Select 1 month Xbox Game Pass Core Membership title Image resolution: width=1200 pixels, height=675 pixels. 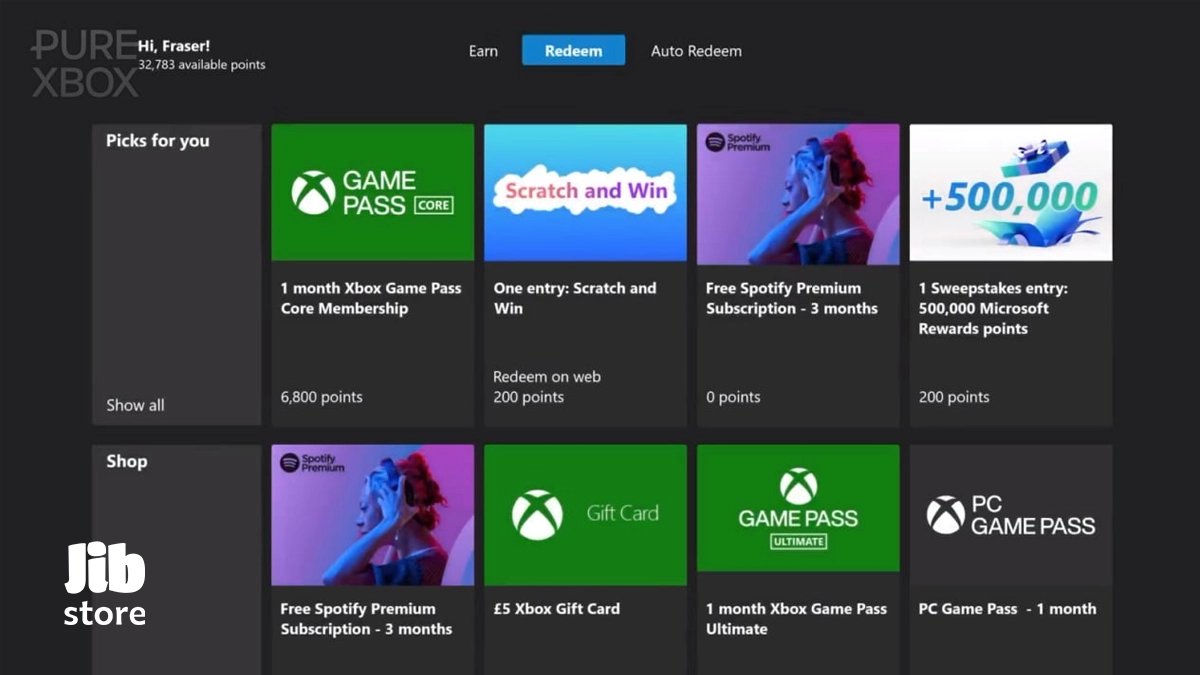[371, 298]
